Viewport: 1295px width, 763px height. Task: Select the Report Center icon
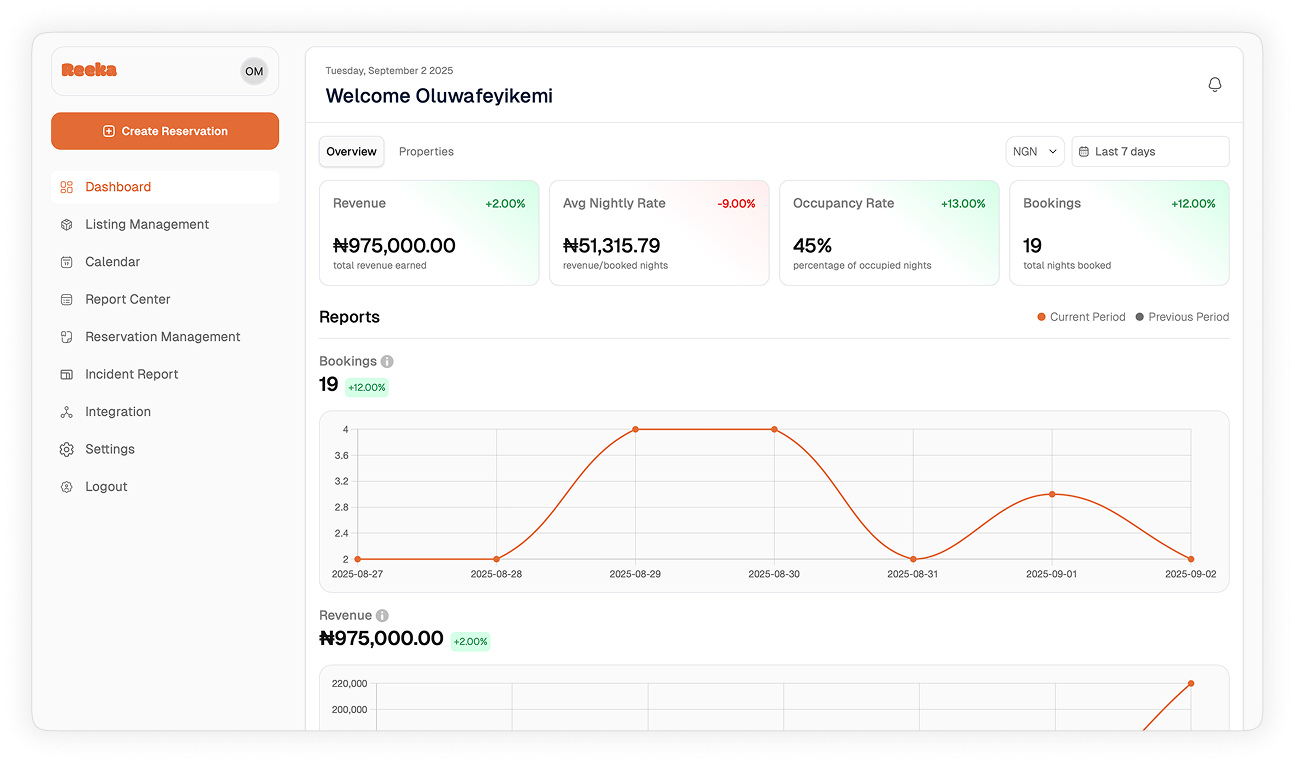point(66,299)
